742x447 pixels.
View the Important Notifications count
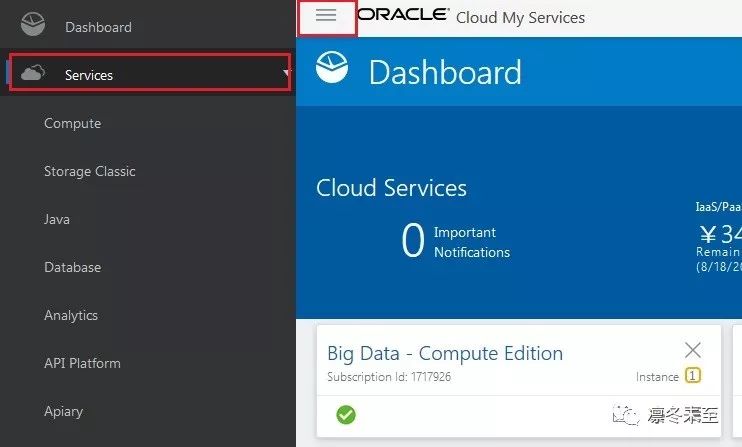pos(413,240)
